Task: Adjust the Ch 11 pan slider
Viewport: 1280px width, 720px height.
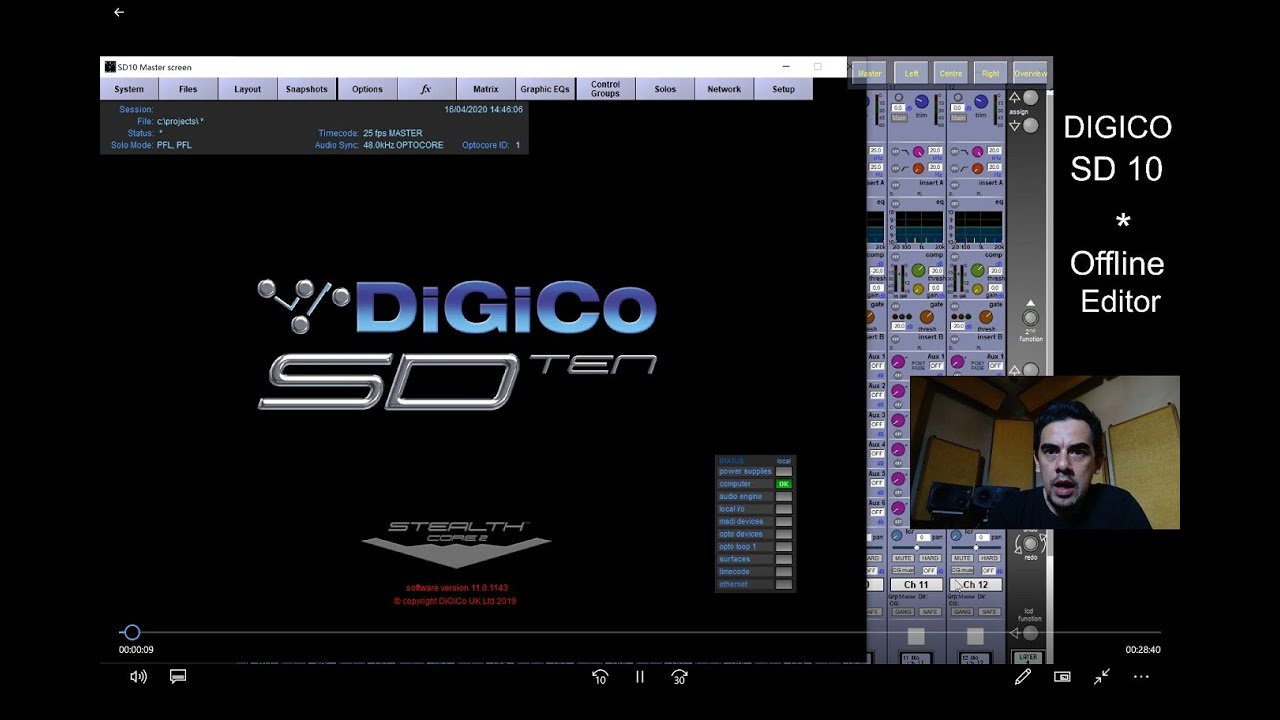Action: [917, 547]
